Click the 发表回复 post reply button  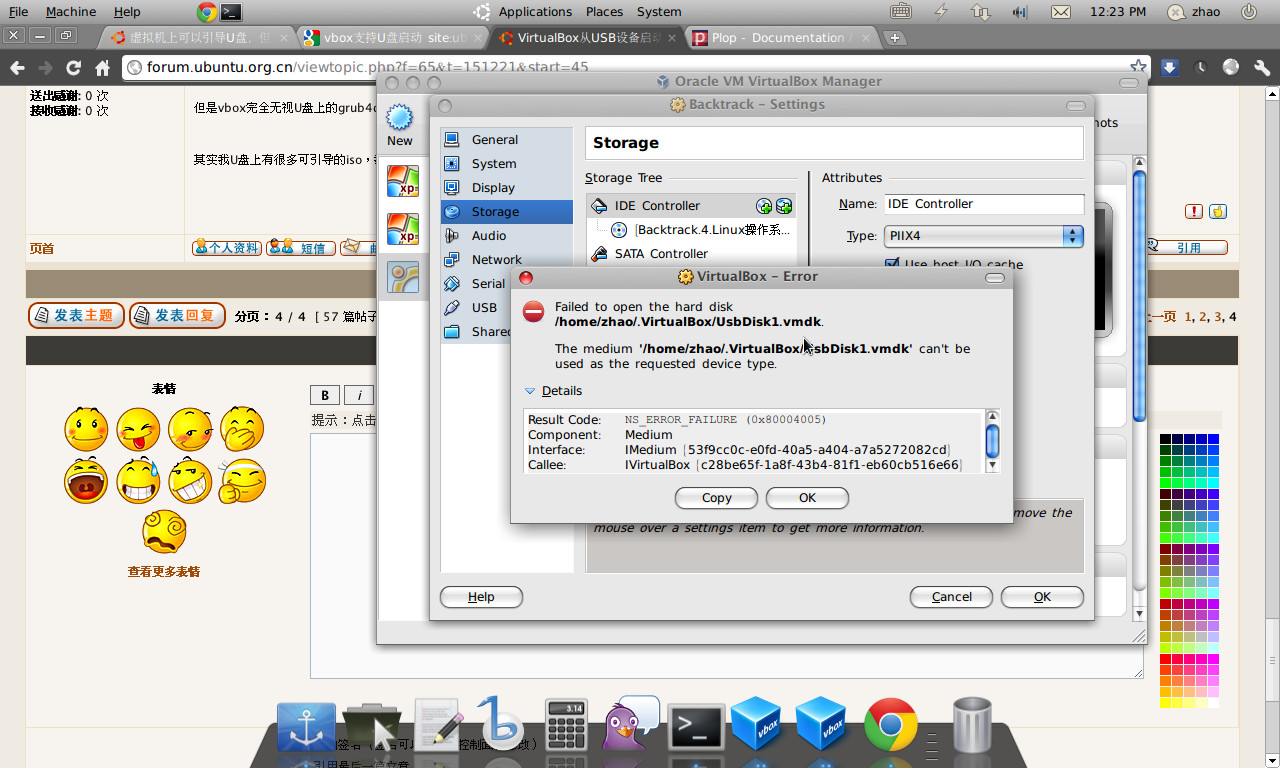pos(177,316)
